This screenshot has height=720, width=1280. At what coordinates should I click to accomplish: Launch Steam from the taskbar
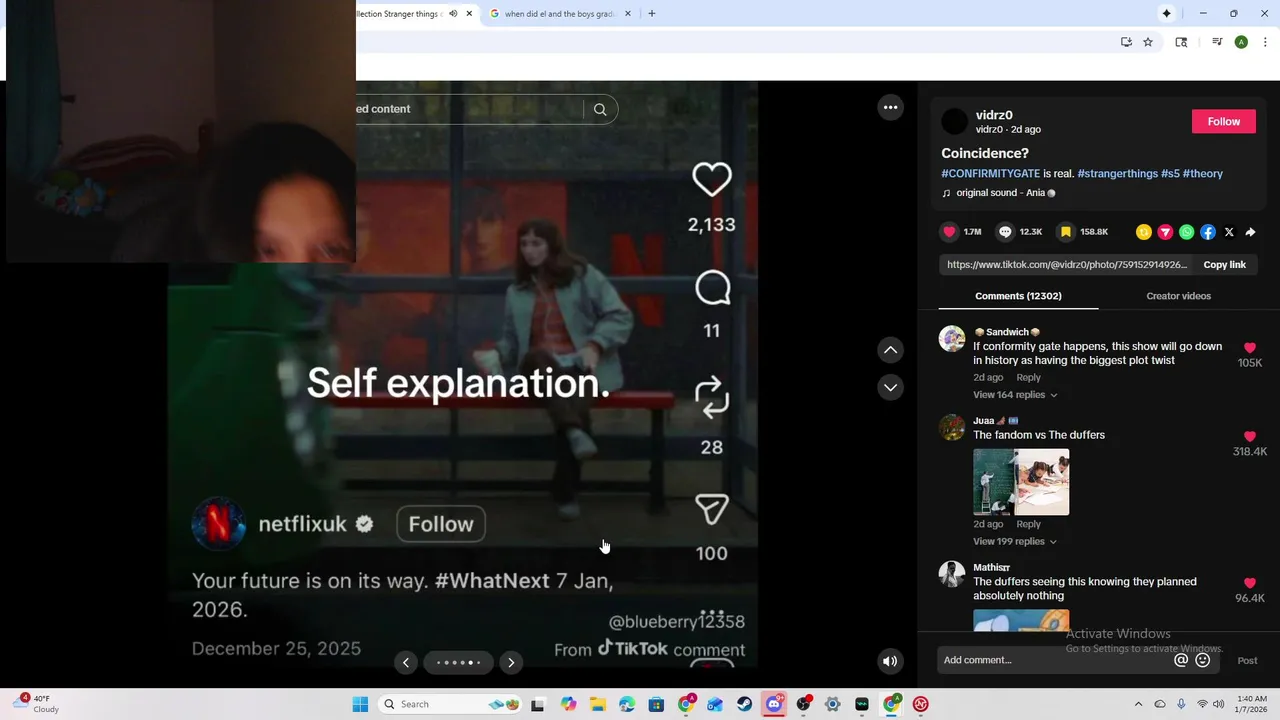point(745,704)
